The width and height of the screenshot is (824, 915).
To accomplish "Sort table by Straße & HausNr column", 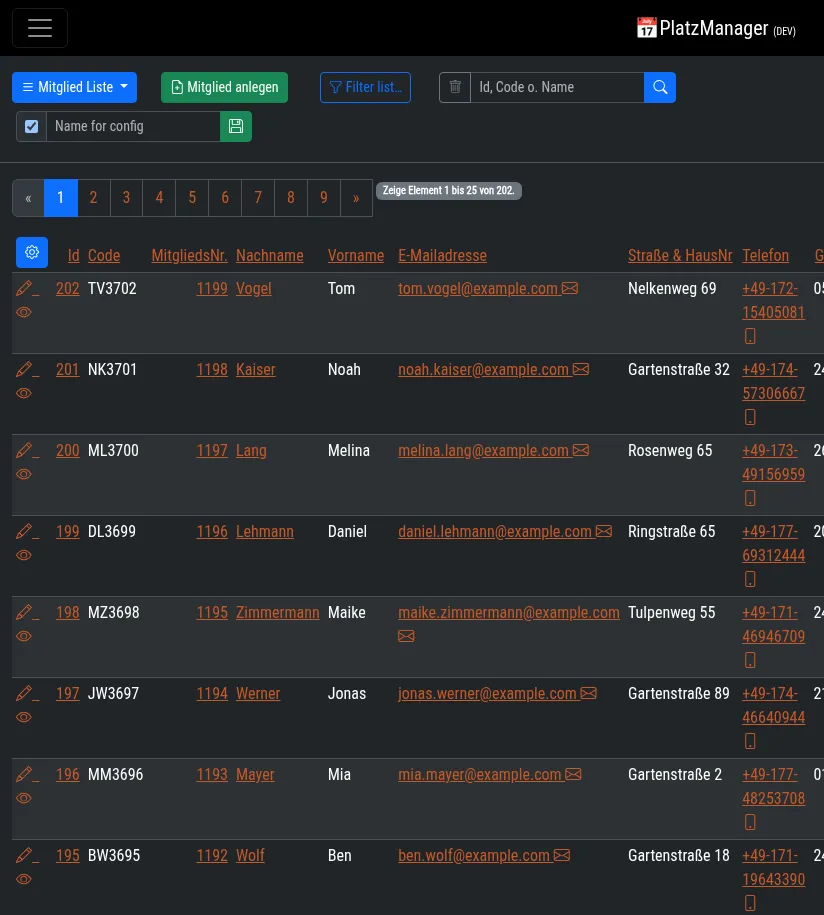I will 680,256.
